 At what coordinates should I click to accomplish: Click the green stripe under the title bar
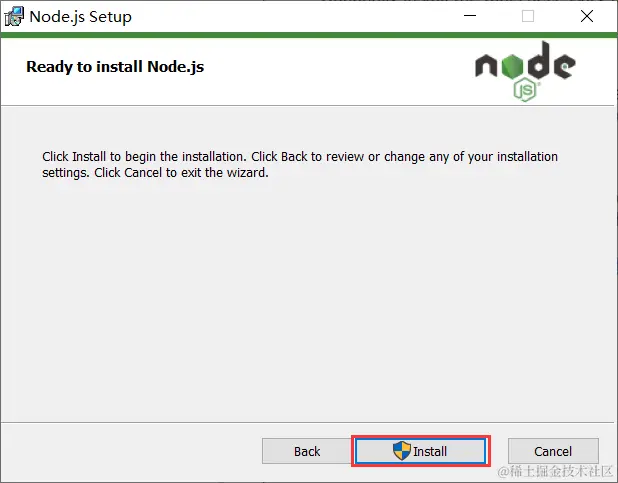[x=300, y=36]
